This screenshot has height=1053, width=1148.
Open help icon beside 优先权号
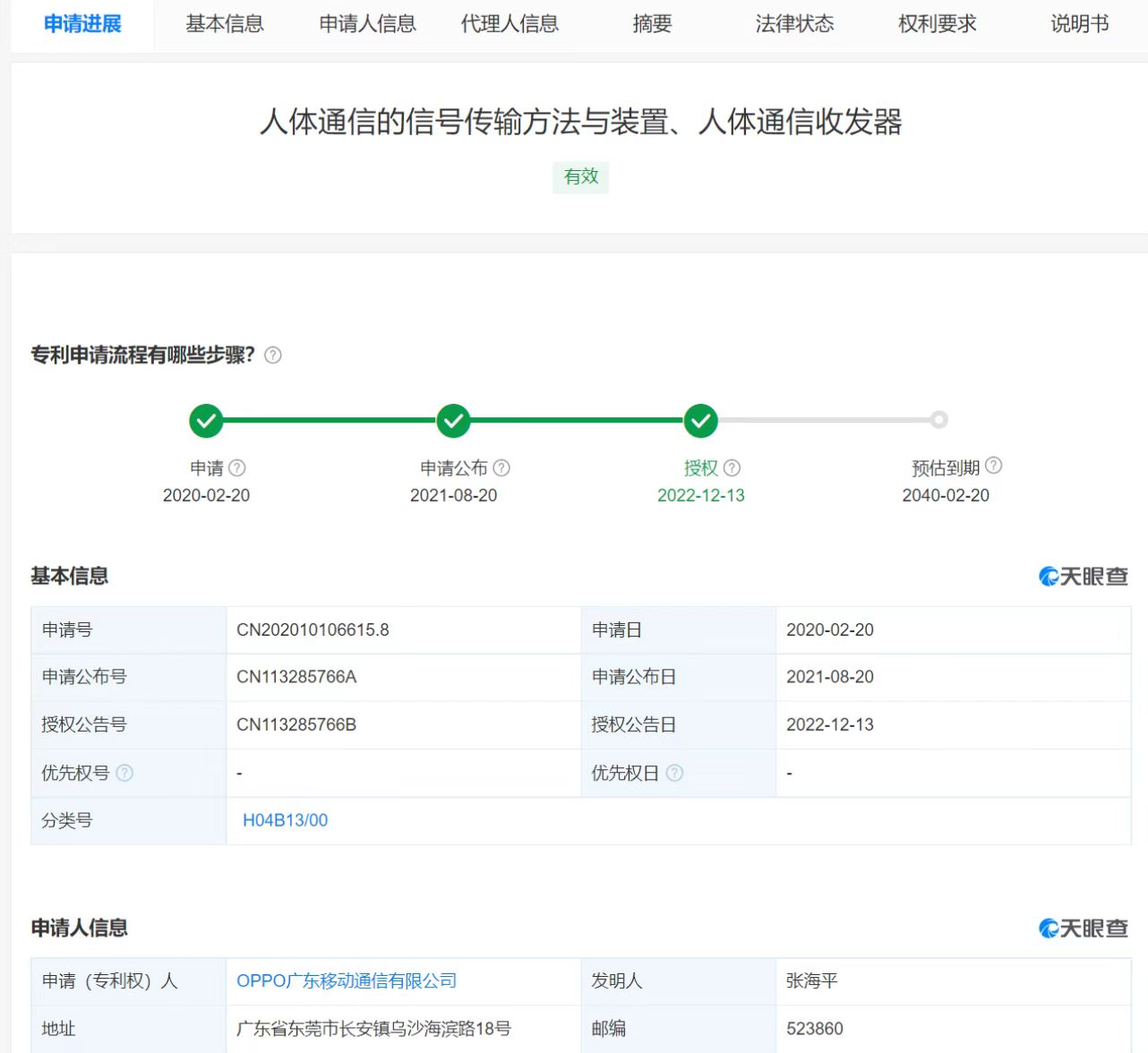coord(124,773)
